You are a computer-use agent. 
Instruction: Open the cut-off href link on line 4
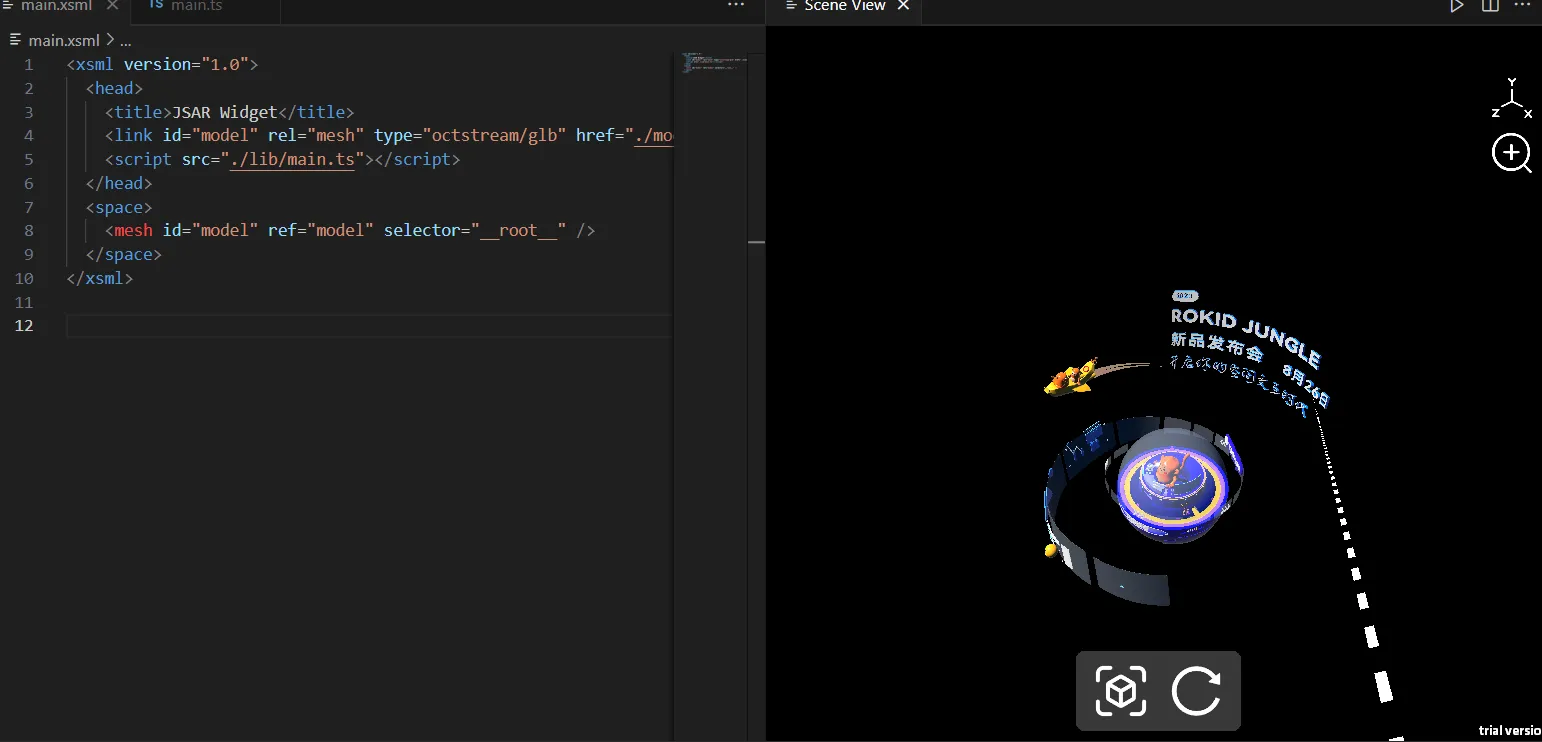coord(654,136)
